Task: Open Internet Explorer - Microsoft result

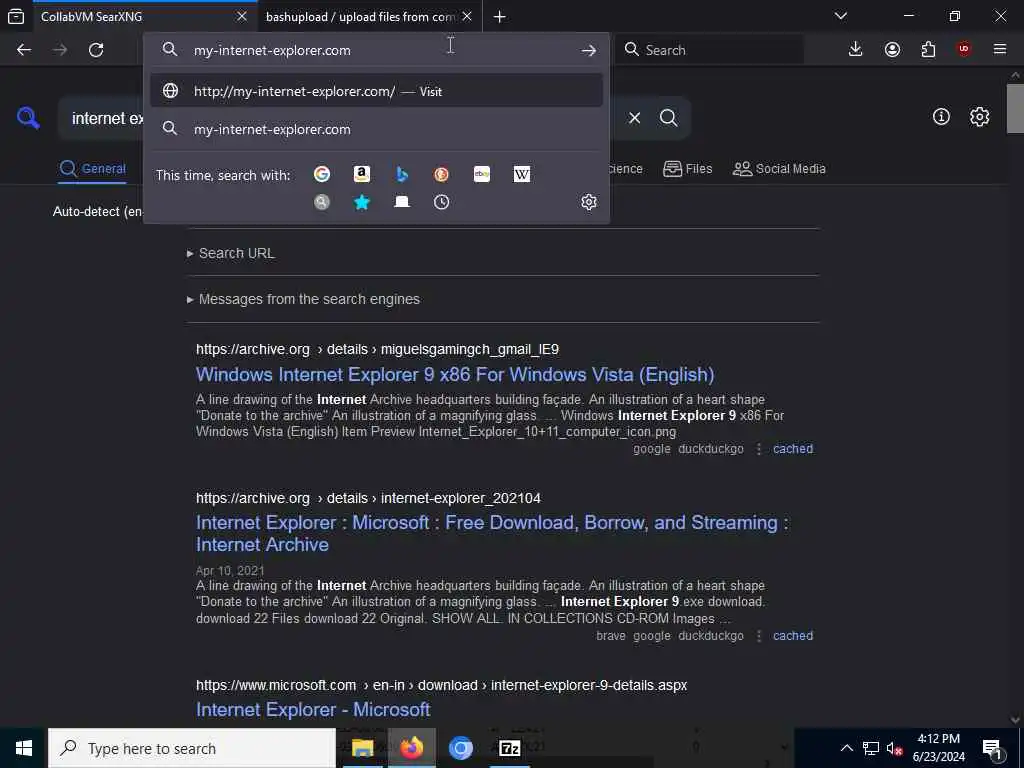Action: 313,709
